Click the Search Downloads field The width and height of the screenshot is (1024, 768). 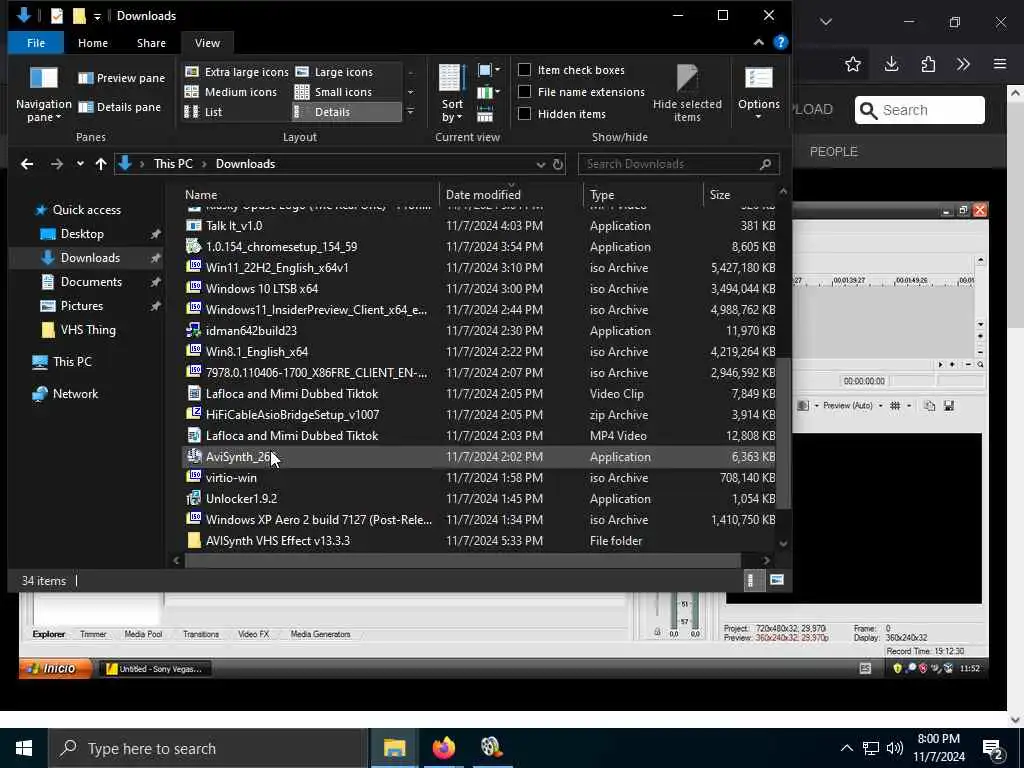tap(679, 164)
